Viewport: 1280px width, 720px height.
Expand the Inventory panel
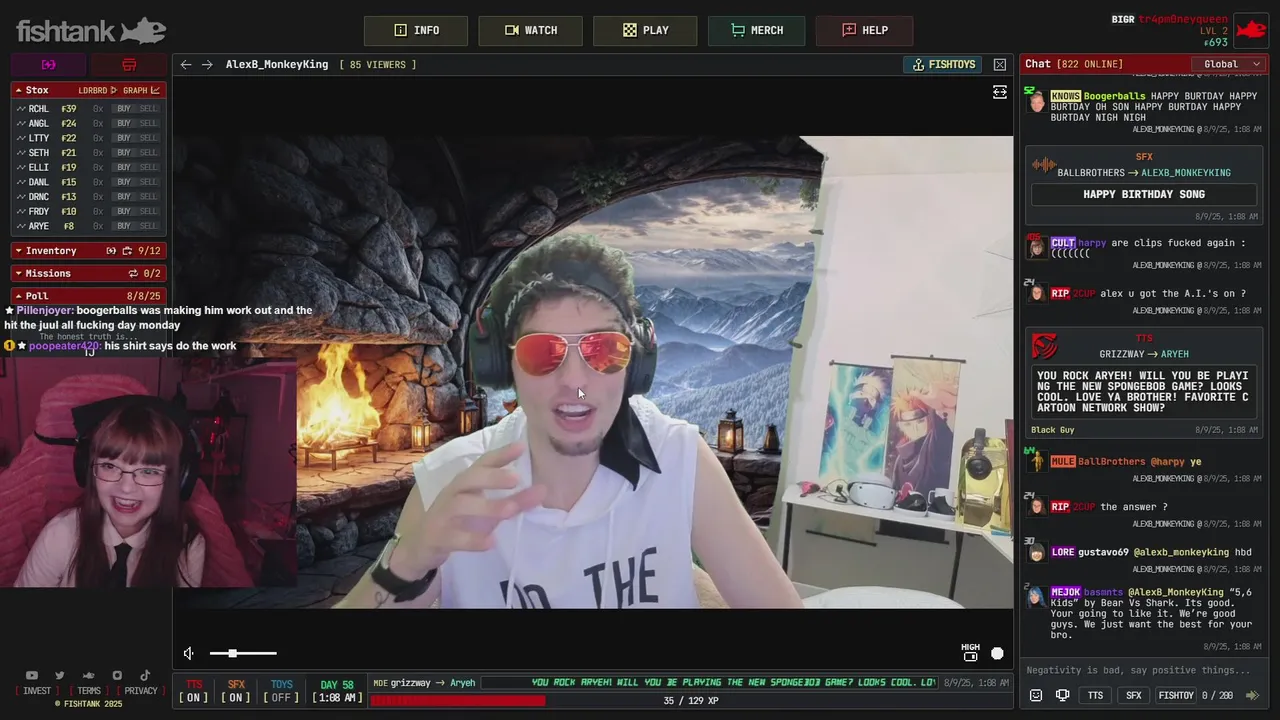(x=18, y=251)
